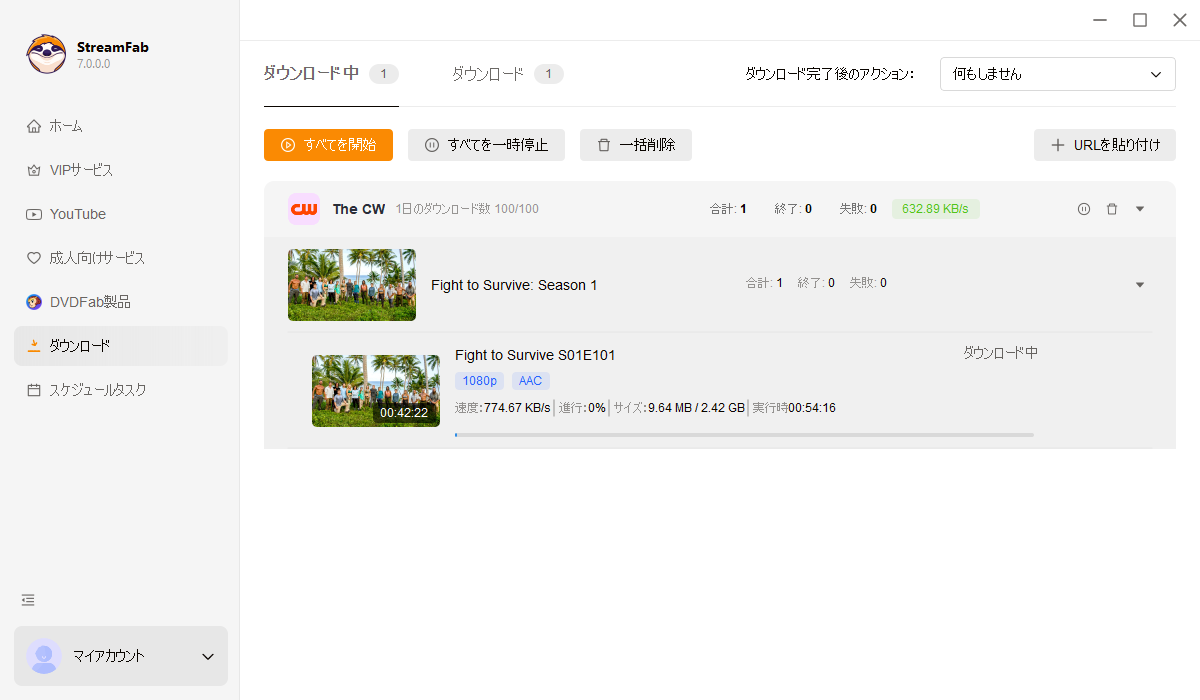The image size is (1200, 700).
Task: Open the DVDFab製品 section
Action: [90, 302]
